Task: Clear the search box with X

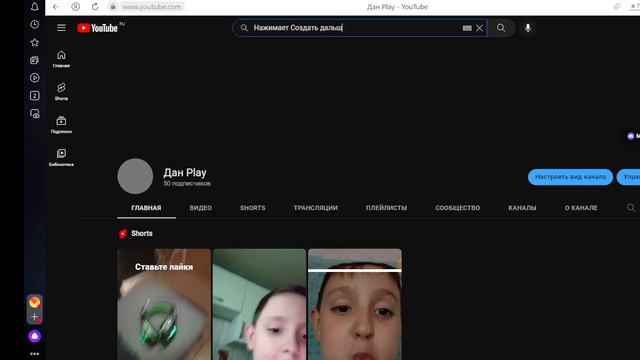Action: [480, 28]
